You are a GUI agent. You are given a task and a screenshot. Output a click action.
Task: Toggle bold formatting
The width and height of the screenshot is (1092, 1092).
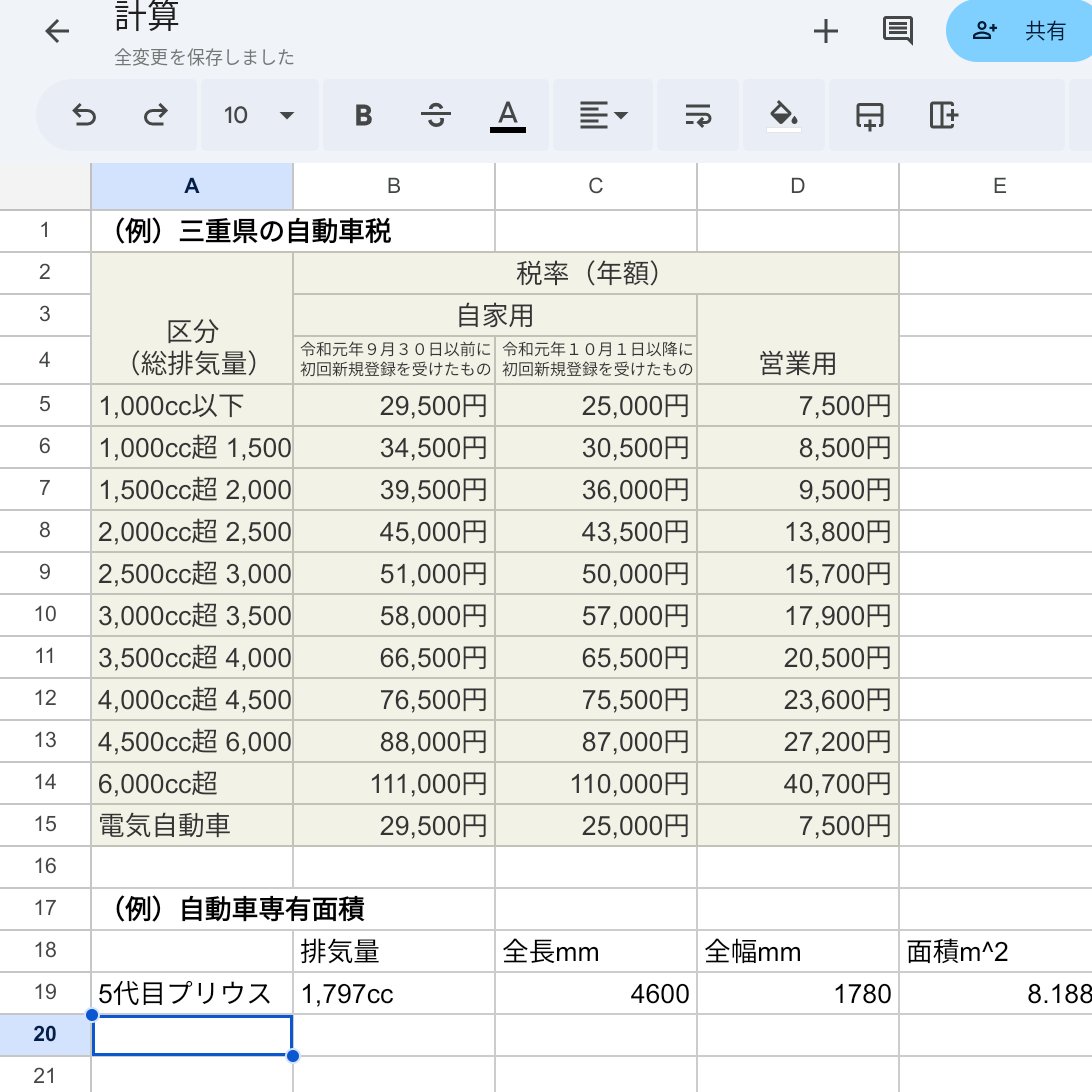[364, 115]
